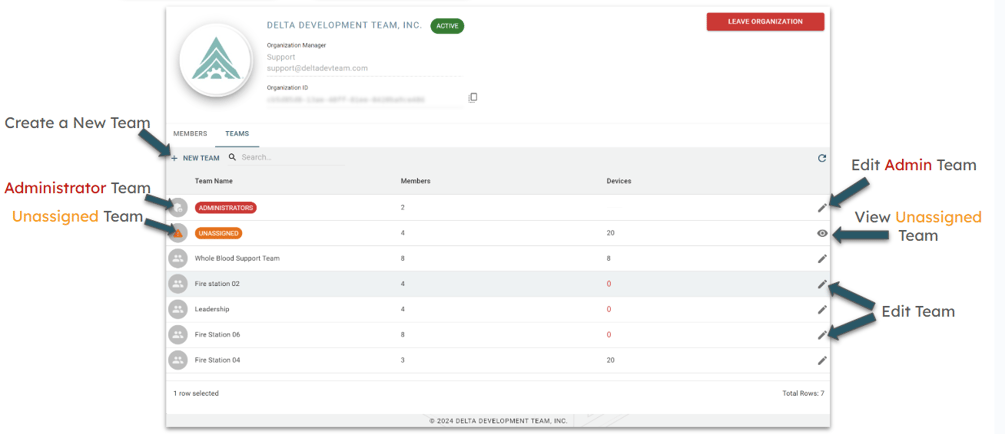This screenshot has height=434, width=1005.
Task: Select the Whole Blood Support Team name
Action: coord(237,258)
